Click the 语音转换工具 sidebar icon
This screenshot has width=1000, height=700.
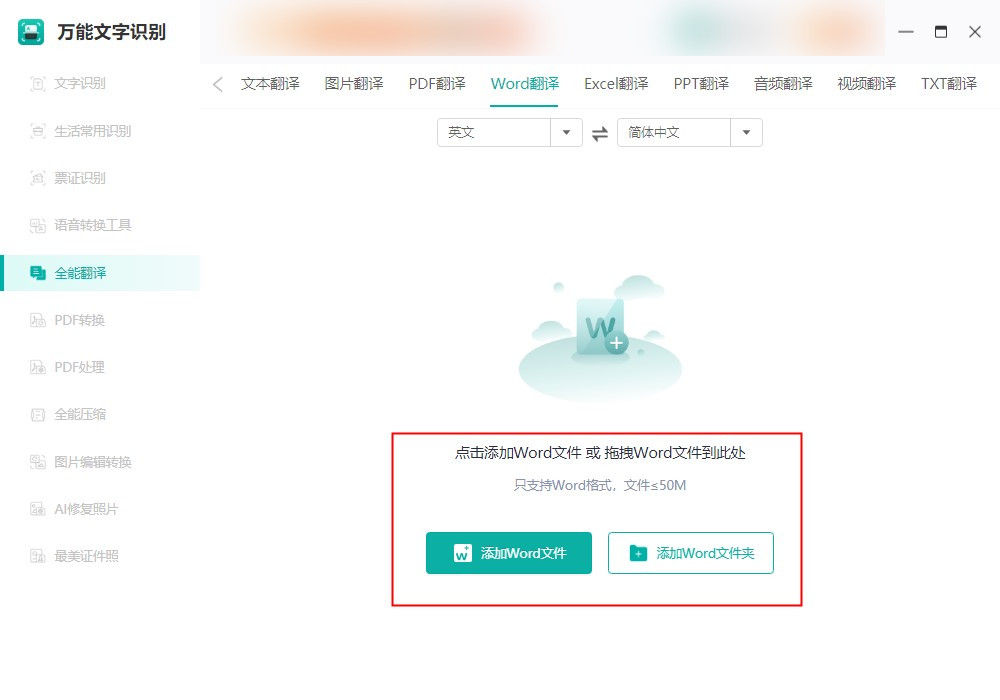point(38,226)
